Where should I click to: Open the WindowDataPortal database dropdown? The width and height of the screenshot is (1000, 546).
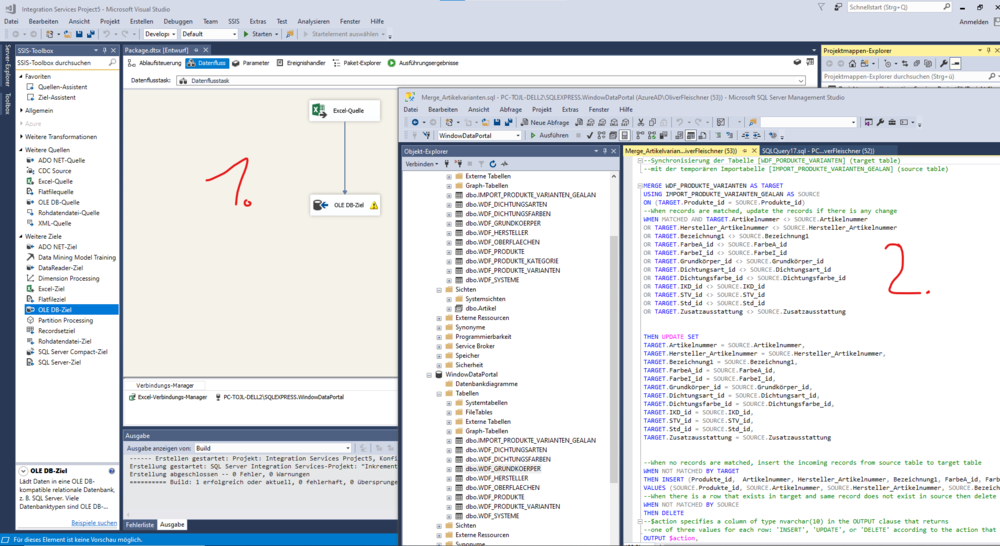516,135
